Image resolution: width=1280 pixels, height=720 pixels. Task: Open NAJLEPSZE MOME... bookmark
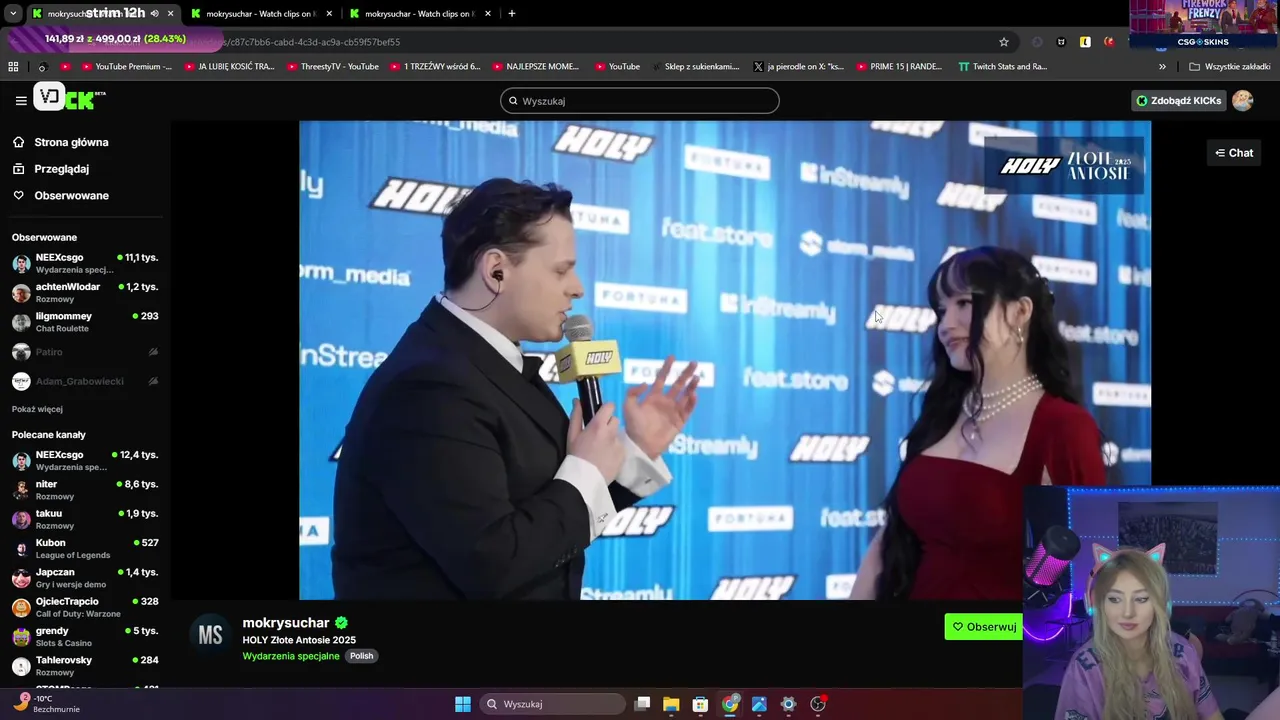tap(535, 67)
